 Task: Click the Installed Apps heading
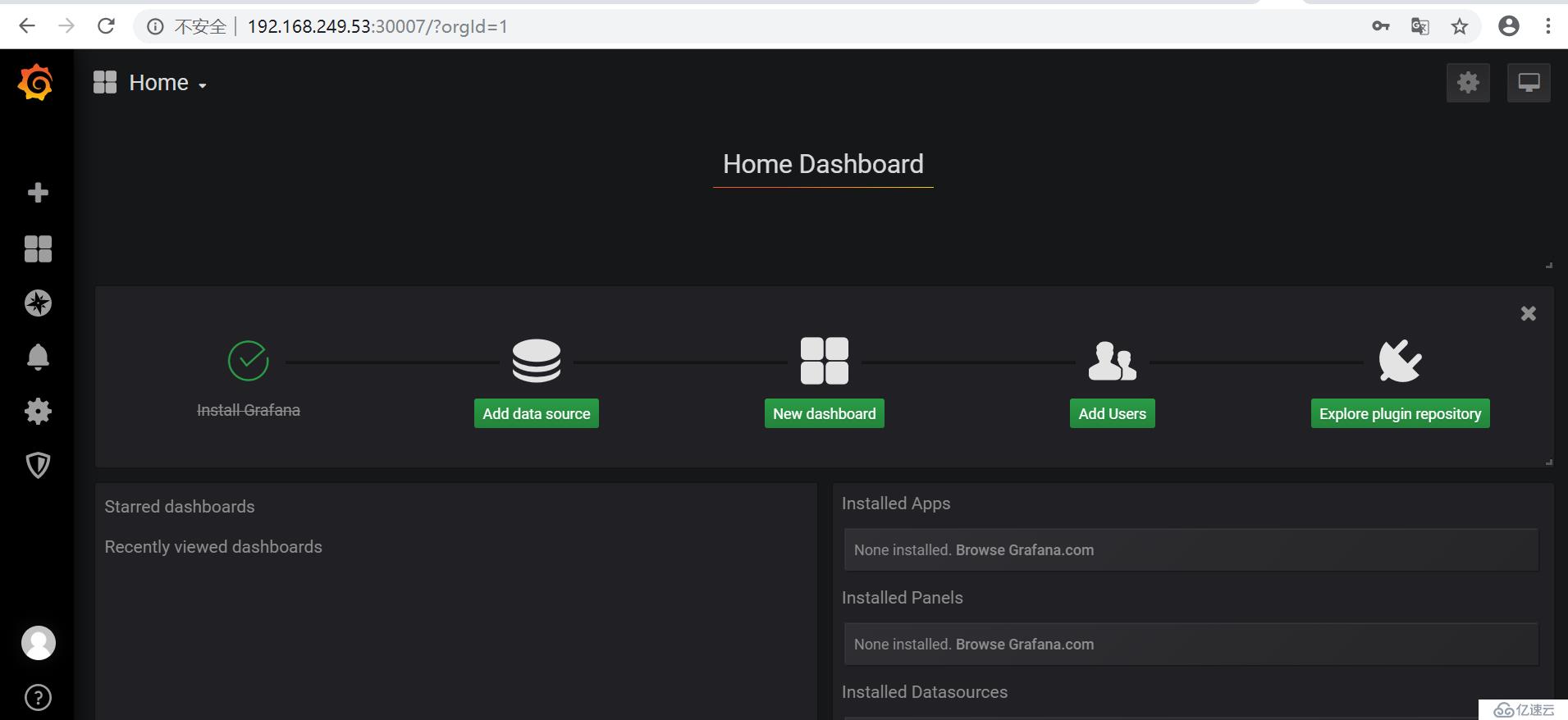coord(896,504)
